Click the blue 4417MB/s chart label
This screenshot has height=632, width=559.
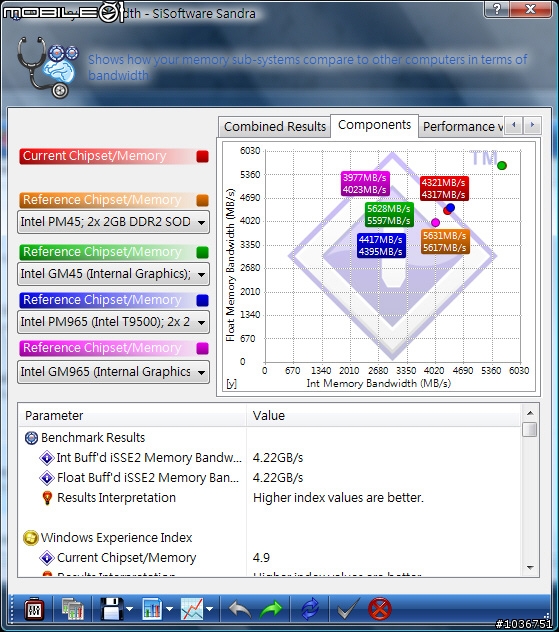click(x=381, y=245)
